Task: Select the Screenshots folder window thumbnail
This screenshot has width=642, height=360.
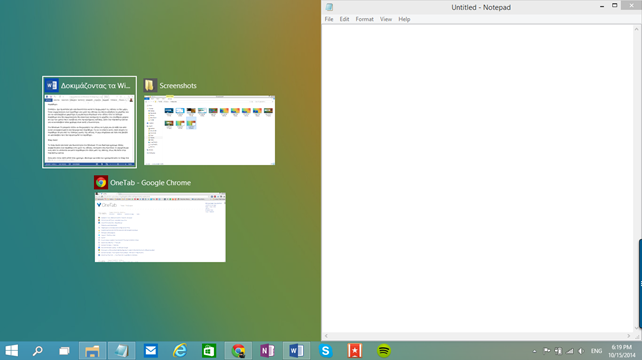Action: point(209,130)
